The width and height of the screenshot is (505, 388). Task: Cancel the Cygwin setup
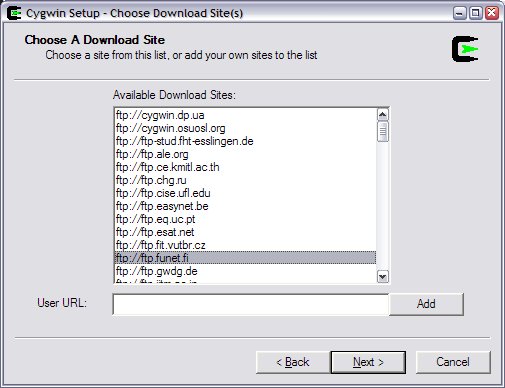click(x=453, y=362)
